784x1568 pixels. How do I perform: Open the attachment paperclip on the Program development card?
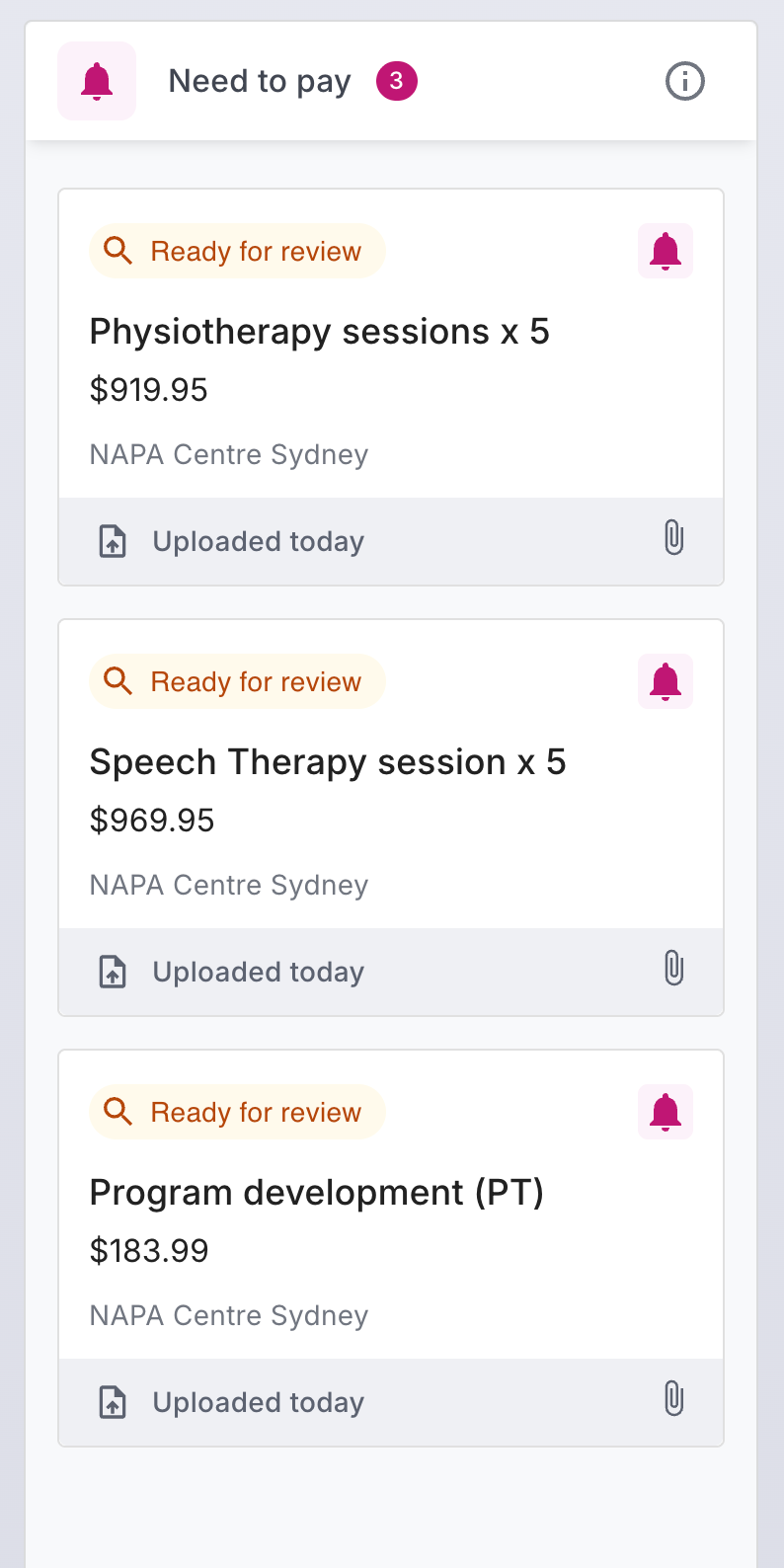click(x=673, y=1399)
